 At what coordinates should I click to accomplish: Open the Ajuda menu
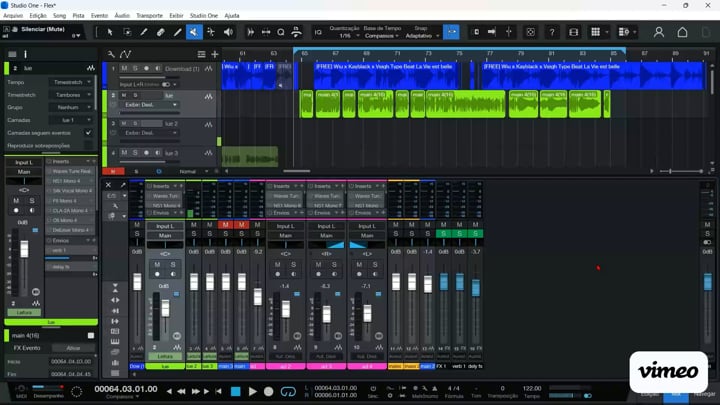click(232, 16)
